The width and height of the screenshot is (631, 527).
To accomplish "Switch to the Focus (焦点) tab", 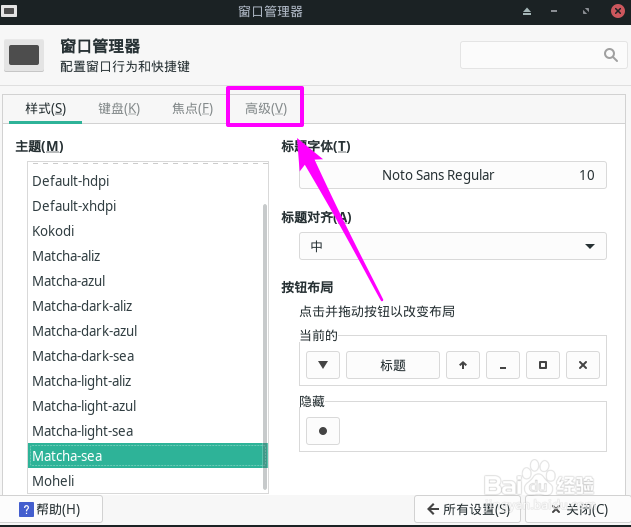I will coord(192,109).
